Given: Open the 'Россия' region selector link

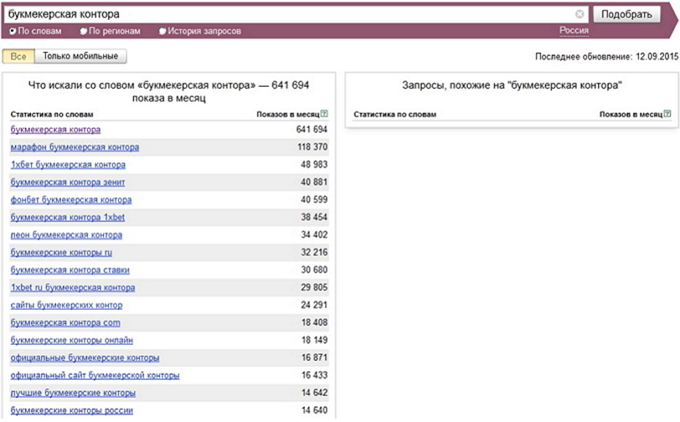Looking at the screenshot, I should [x=574, y=31].
